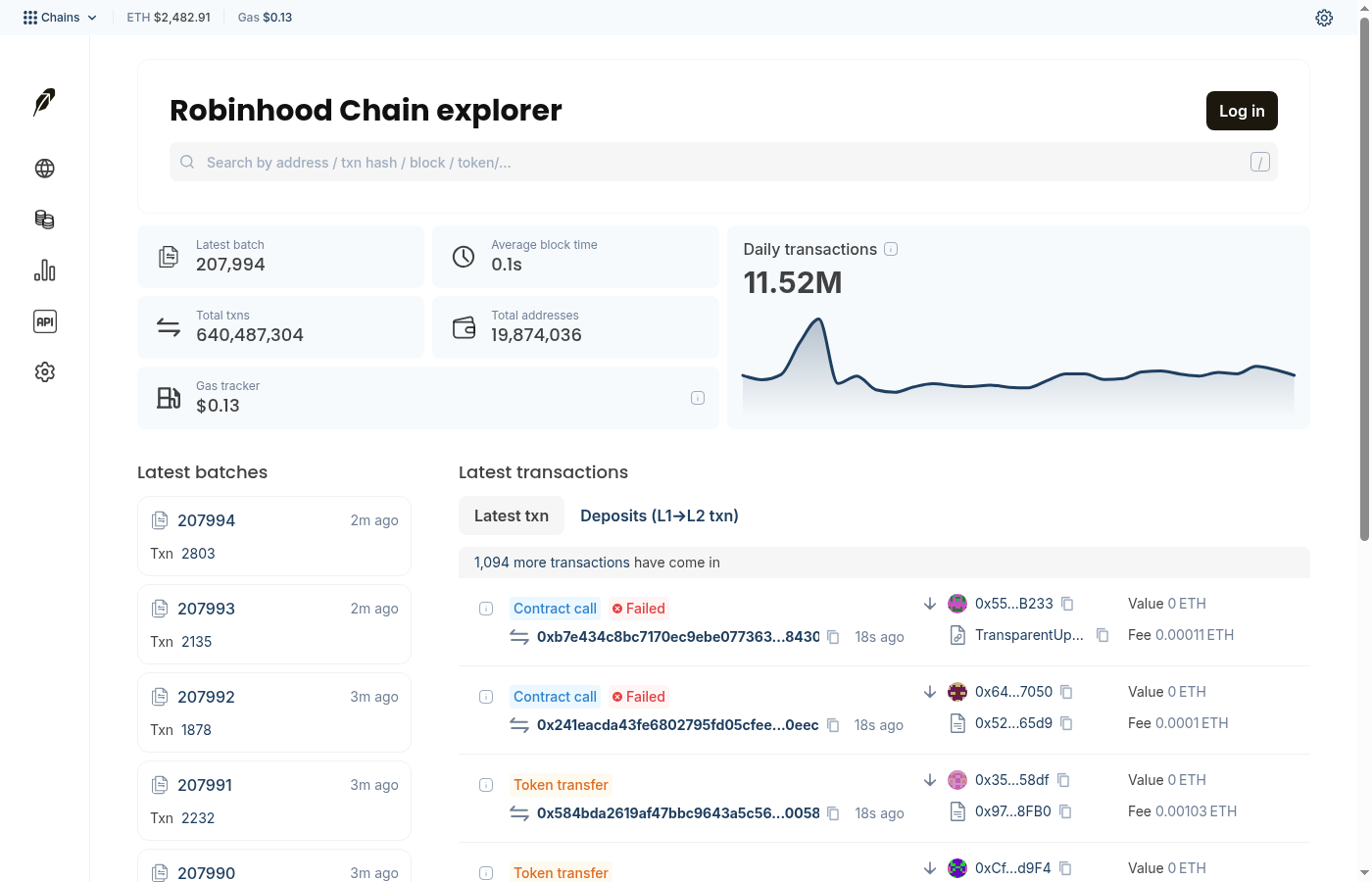Viewport: 1372px width, 882px height.
Task: Open batch 207991
Action: pyautogui.click(x=205, y=785)
